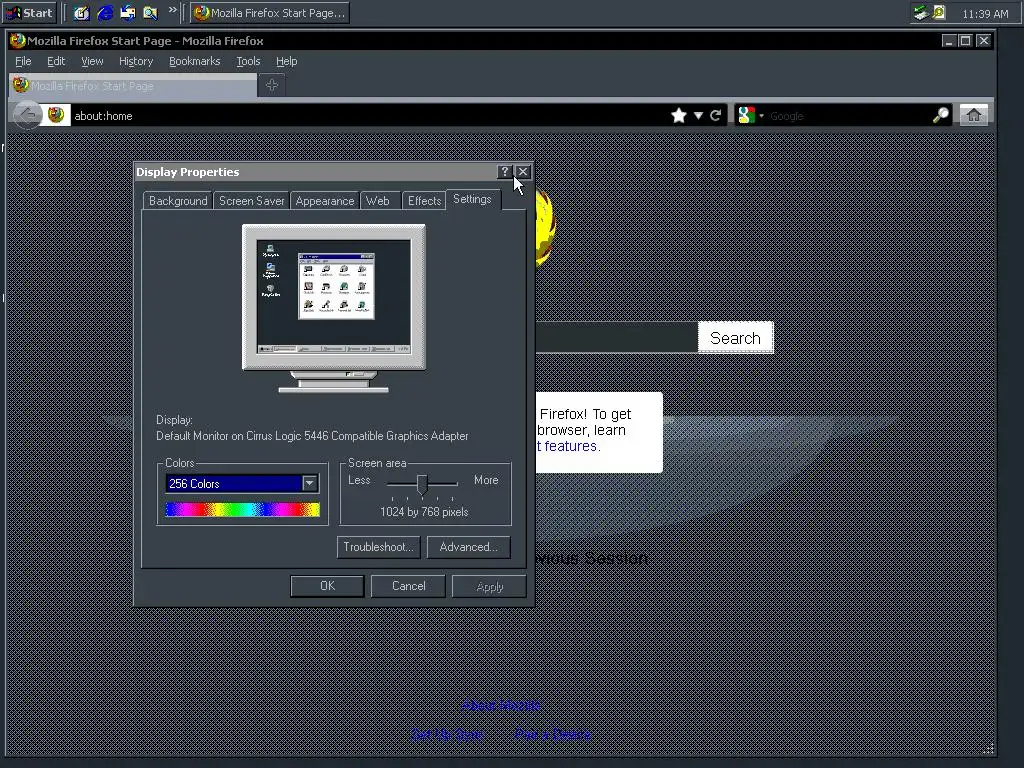
Task: Click the taskbar clock showing 11:39 AM
Action: tap(985, 14)
